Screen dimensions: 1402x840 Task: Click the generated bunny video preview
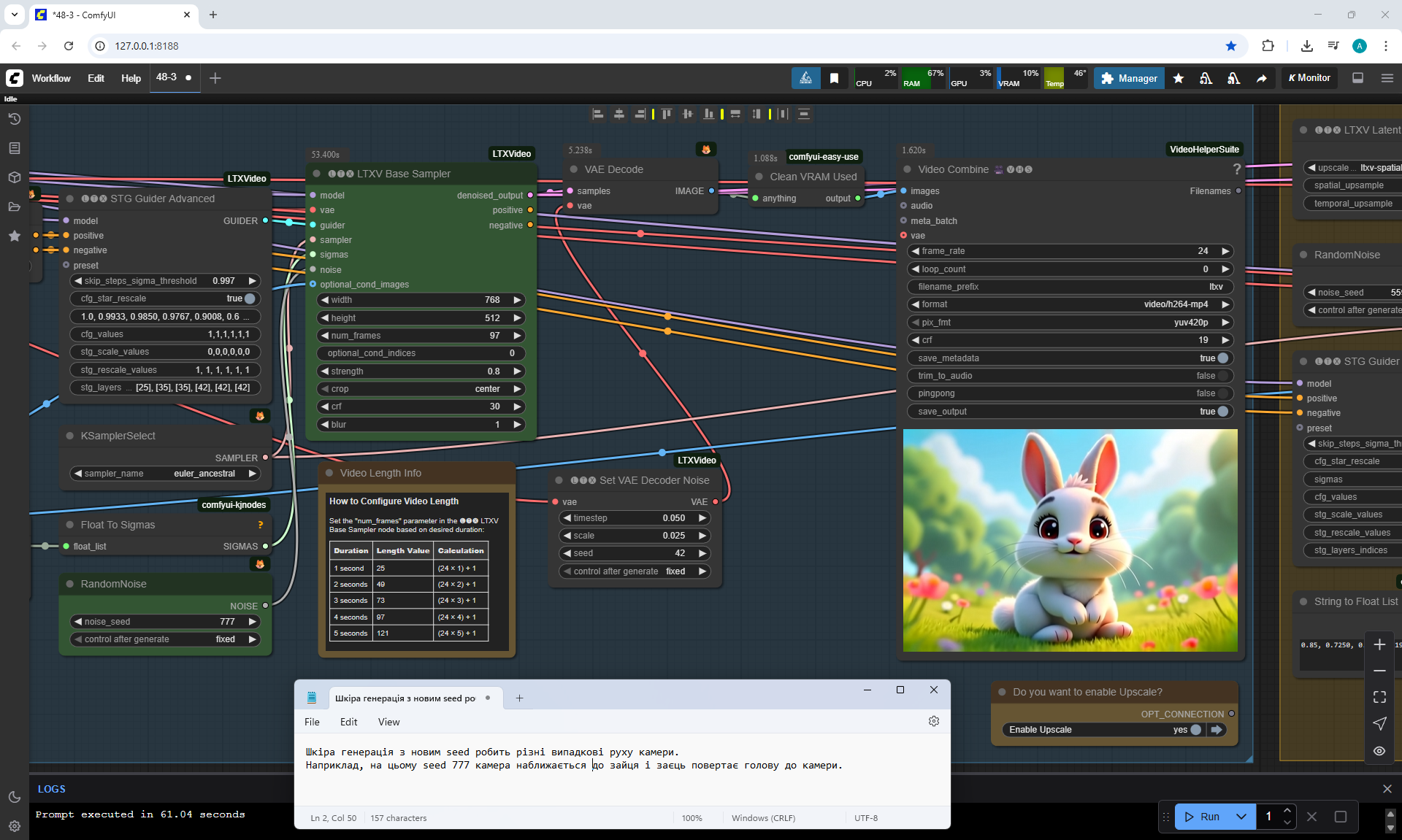pos(1070,540)
